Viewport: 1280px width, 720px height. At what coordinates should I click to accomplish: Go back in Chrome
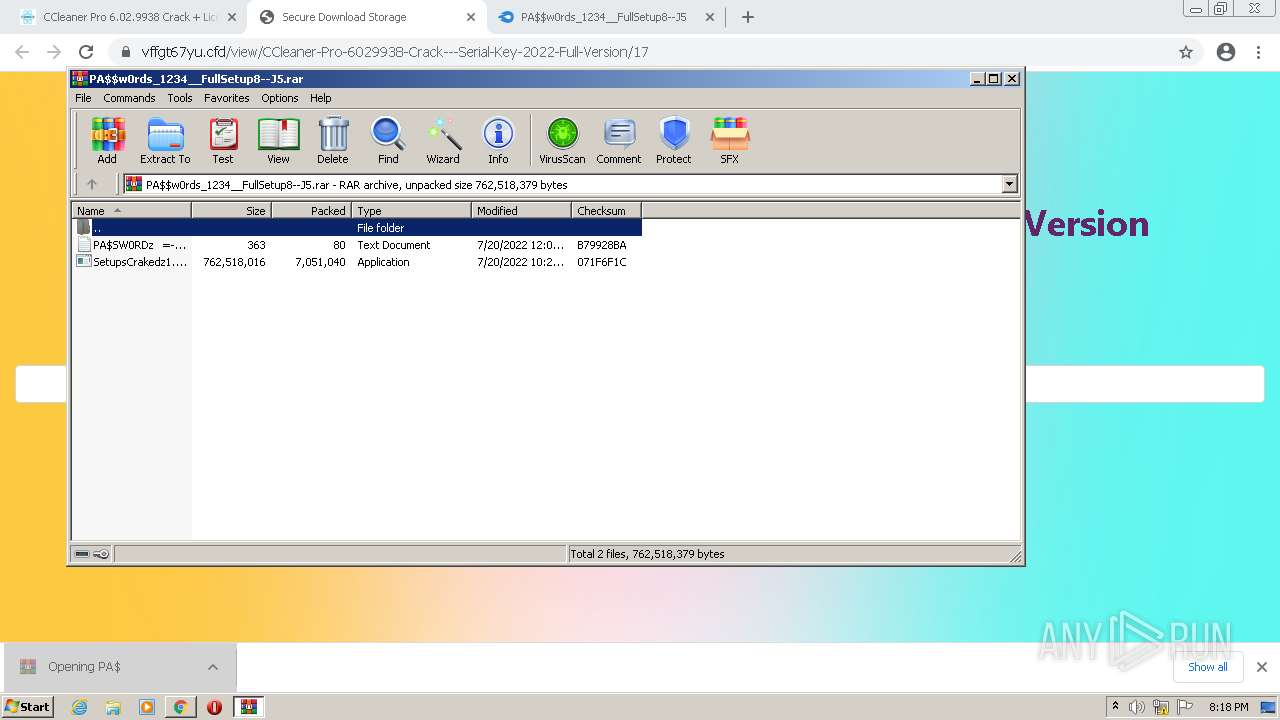(x=22, y=52)
